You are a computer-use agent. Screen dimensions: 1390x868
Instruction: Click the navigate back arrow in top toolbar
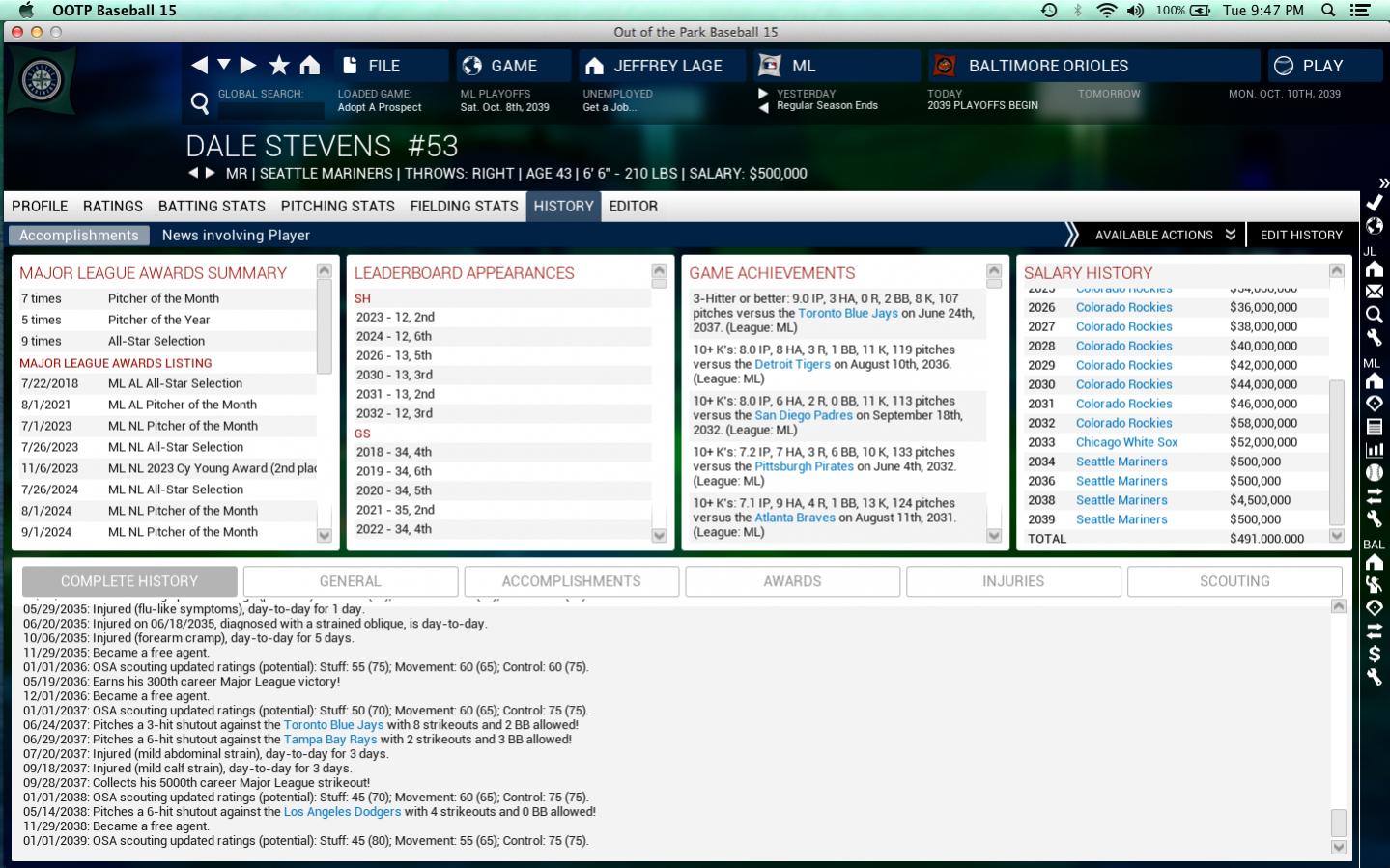click(199, 66)
